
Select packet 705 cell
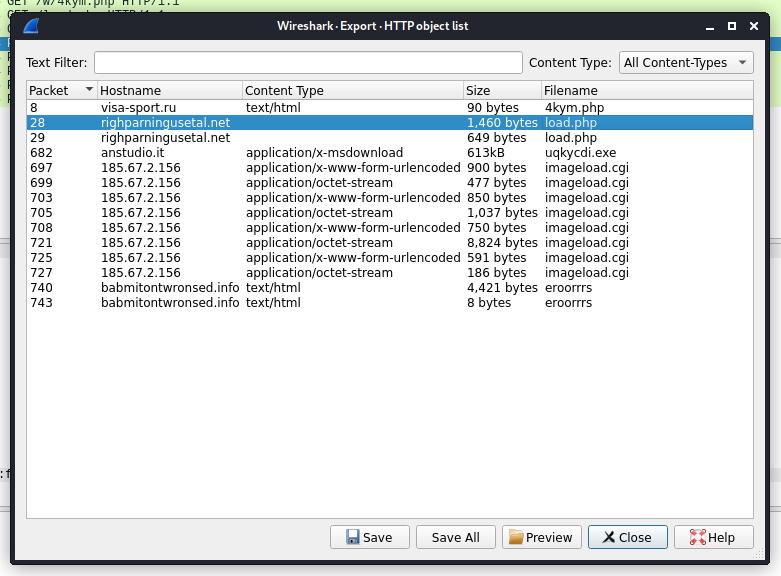point(41,212)
